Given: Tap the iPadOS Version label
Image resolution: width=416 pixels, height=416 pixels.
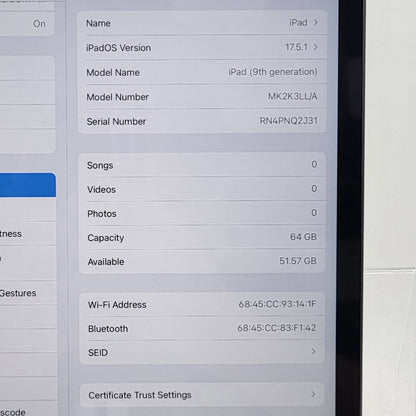Looking at the screenshot, I should pyautogui.click(x=118, y=48).
